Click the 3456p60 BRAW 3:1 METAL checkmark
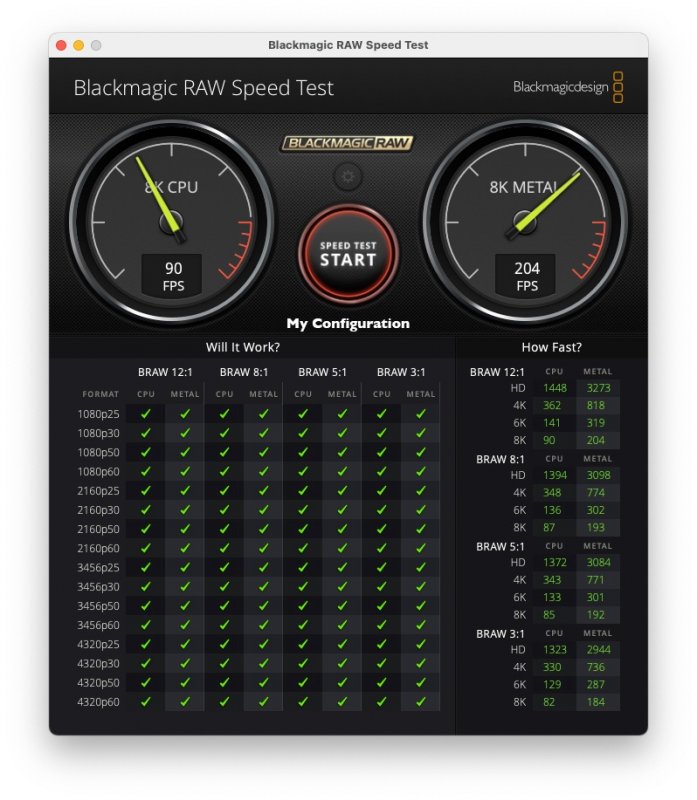The width and height of the screenshot is (697, 800). [x=421, y=625]
